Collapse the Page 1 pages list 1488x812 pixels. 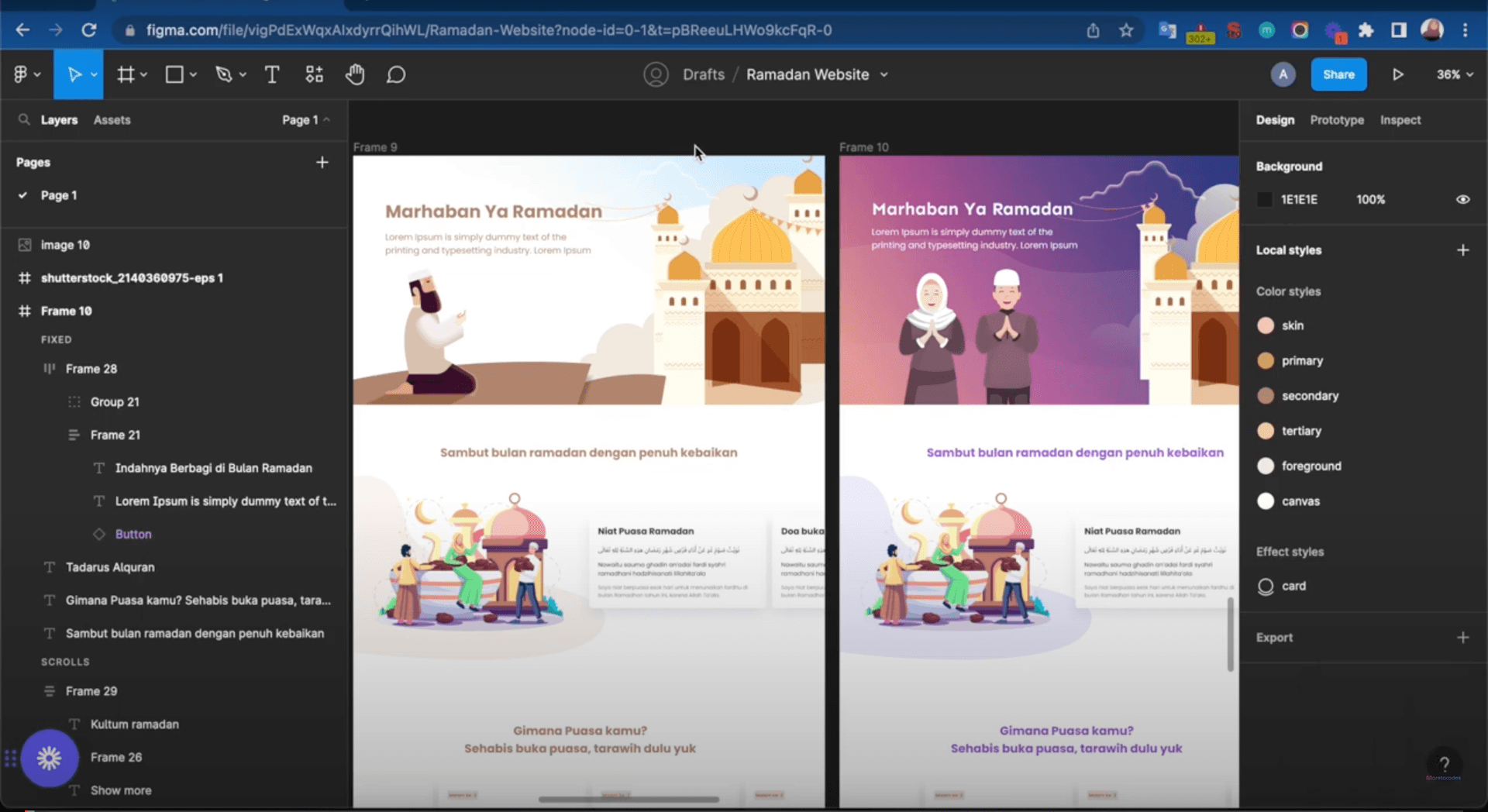(306, 119)
